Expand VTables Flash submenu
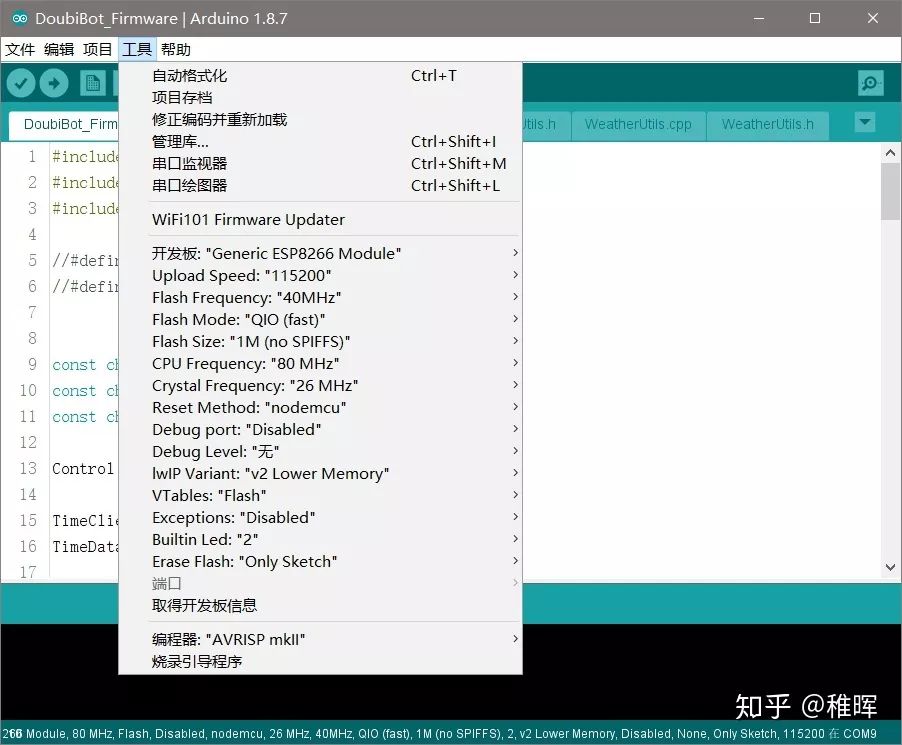 [x=320, y=495]
